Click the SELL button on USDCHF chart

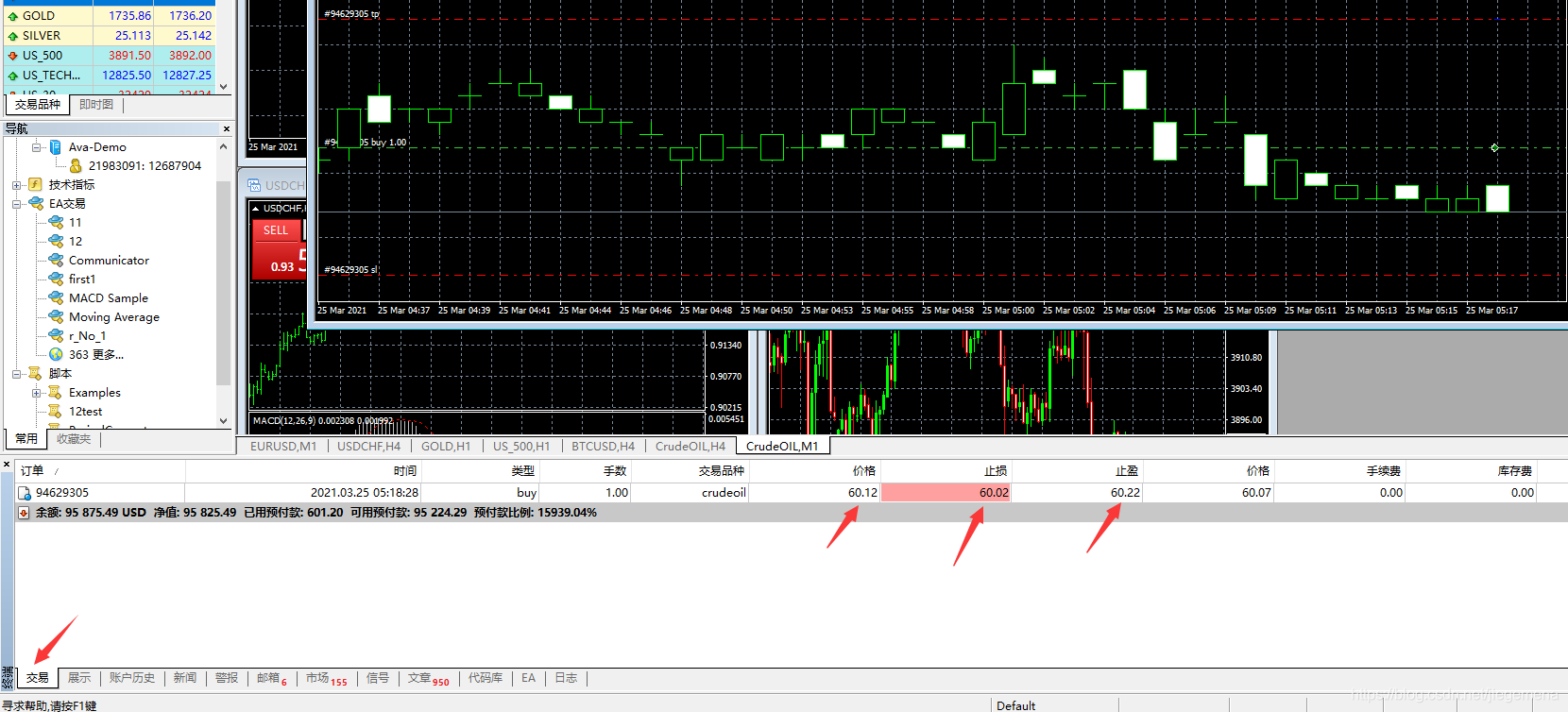point(276,230)
